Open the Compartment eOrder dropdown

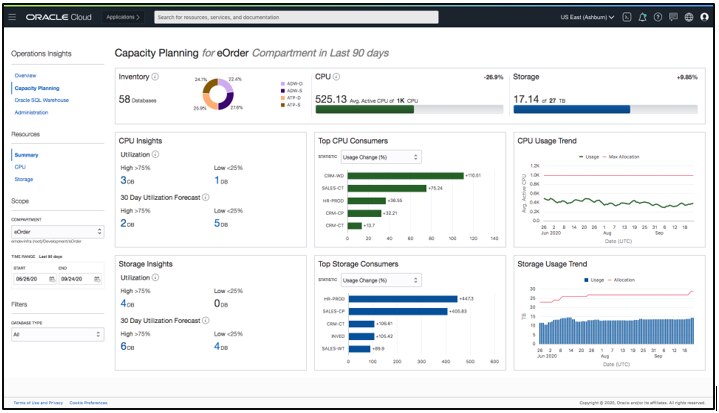(56, 229)
